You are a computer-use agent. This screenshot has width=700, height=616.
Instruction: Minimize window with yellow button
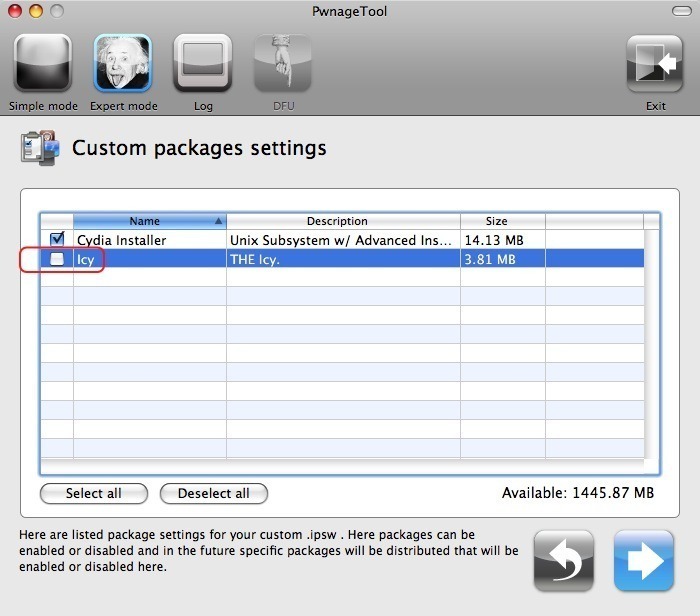click(x=36, y=11)
